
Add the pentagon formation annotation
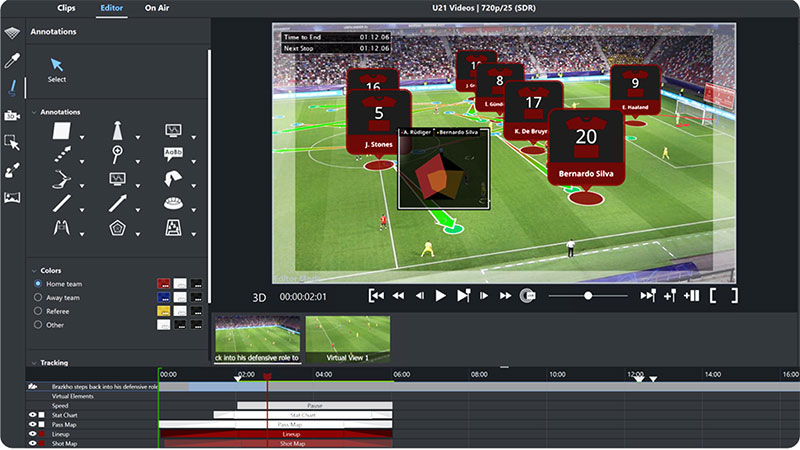[117, 228]
